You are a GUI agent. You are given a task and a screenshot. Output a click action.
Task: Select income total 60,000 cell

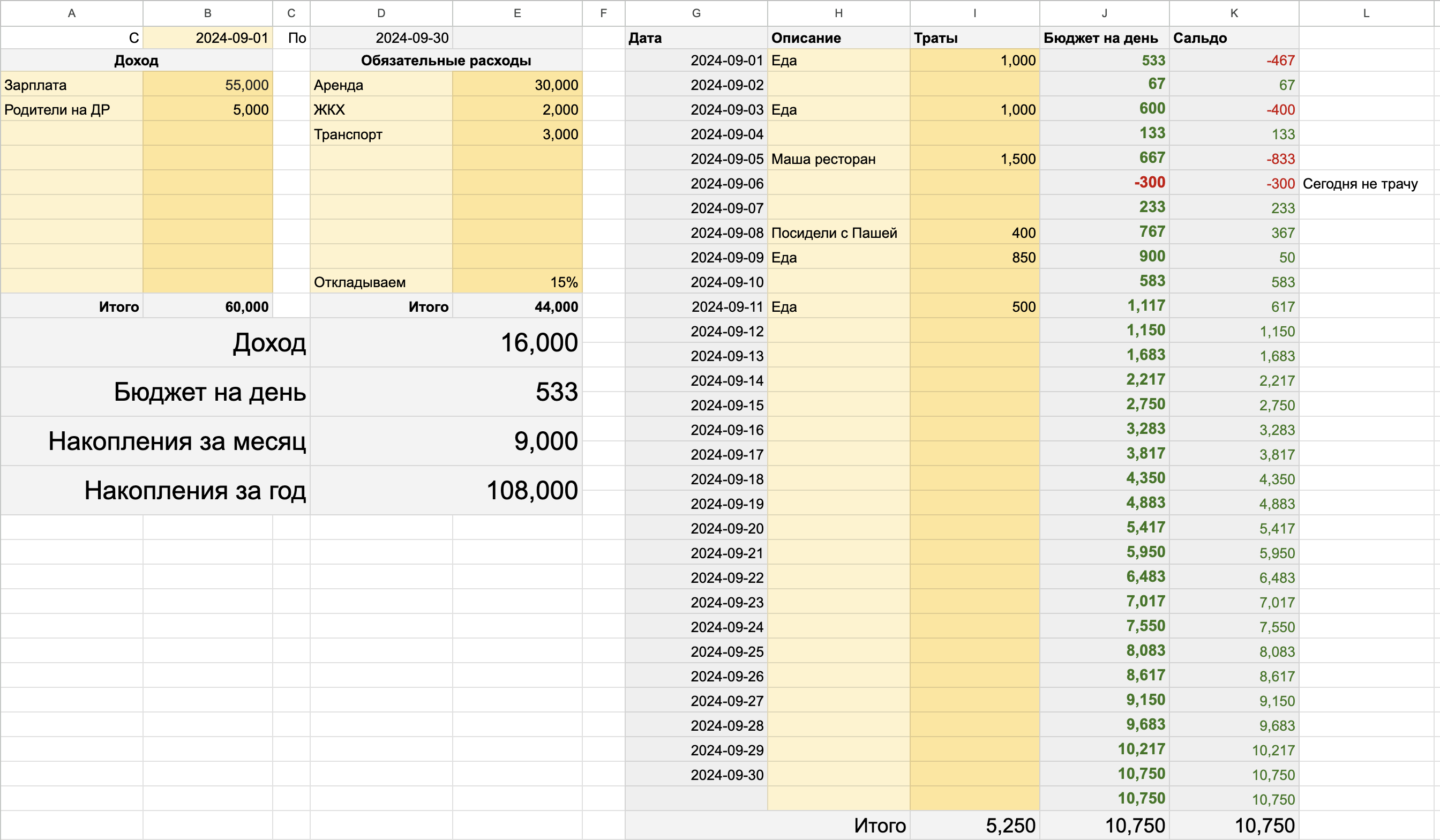(x=207, y=306)
